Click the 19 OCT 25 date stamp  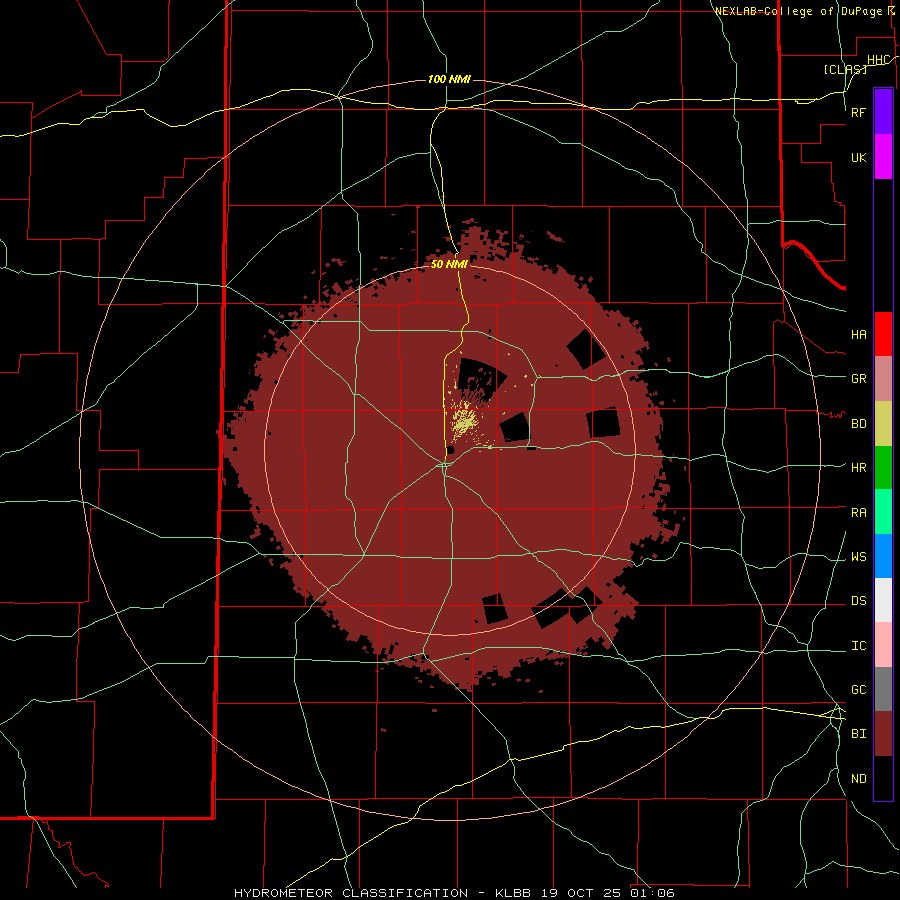(x=583, y=893)
